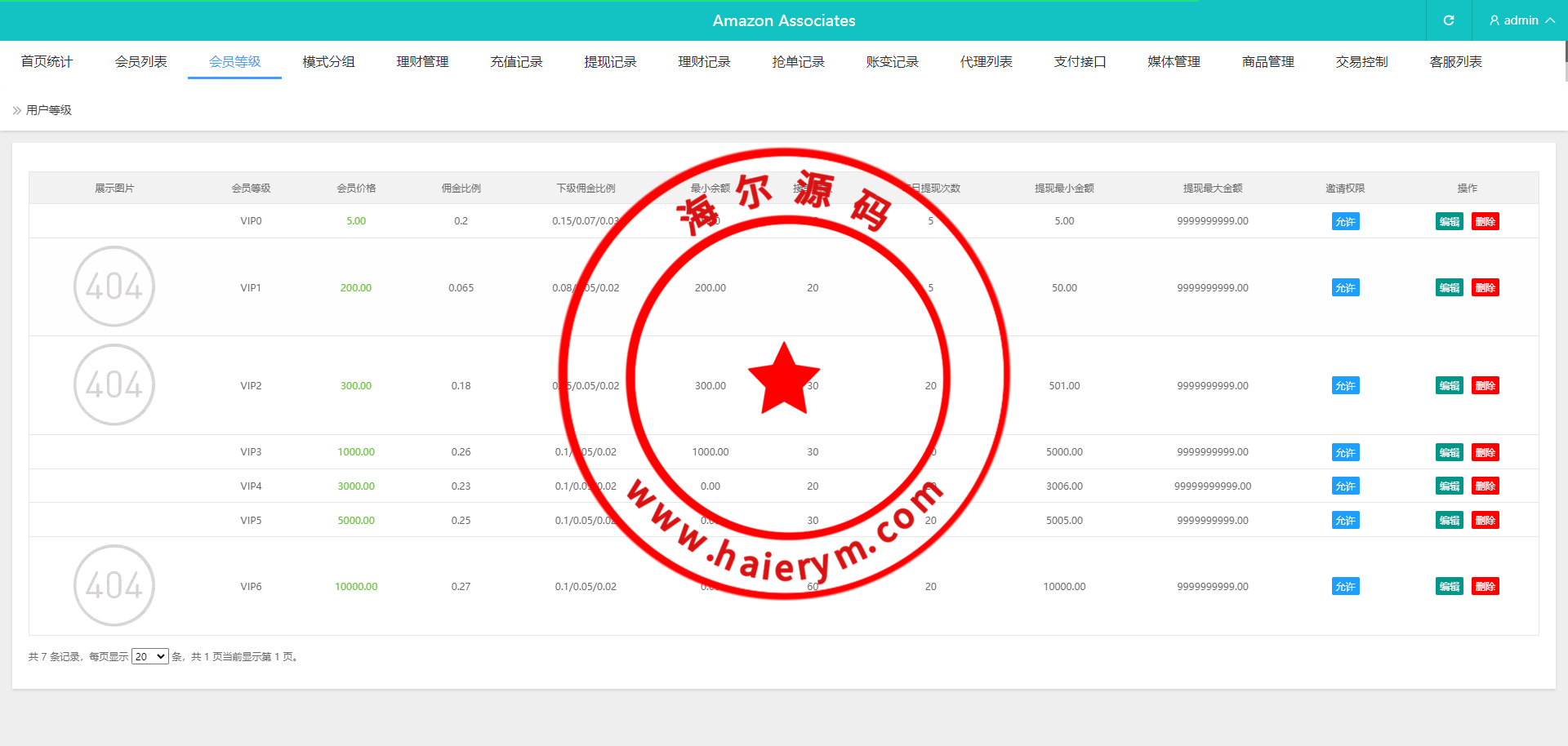The height and width of the screenshot is (746, 1568).
Task: Click the refresh icon in header
Action: coord(1449,20)
